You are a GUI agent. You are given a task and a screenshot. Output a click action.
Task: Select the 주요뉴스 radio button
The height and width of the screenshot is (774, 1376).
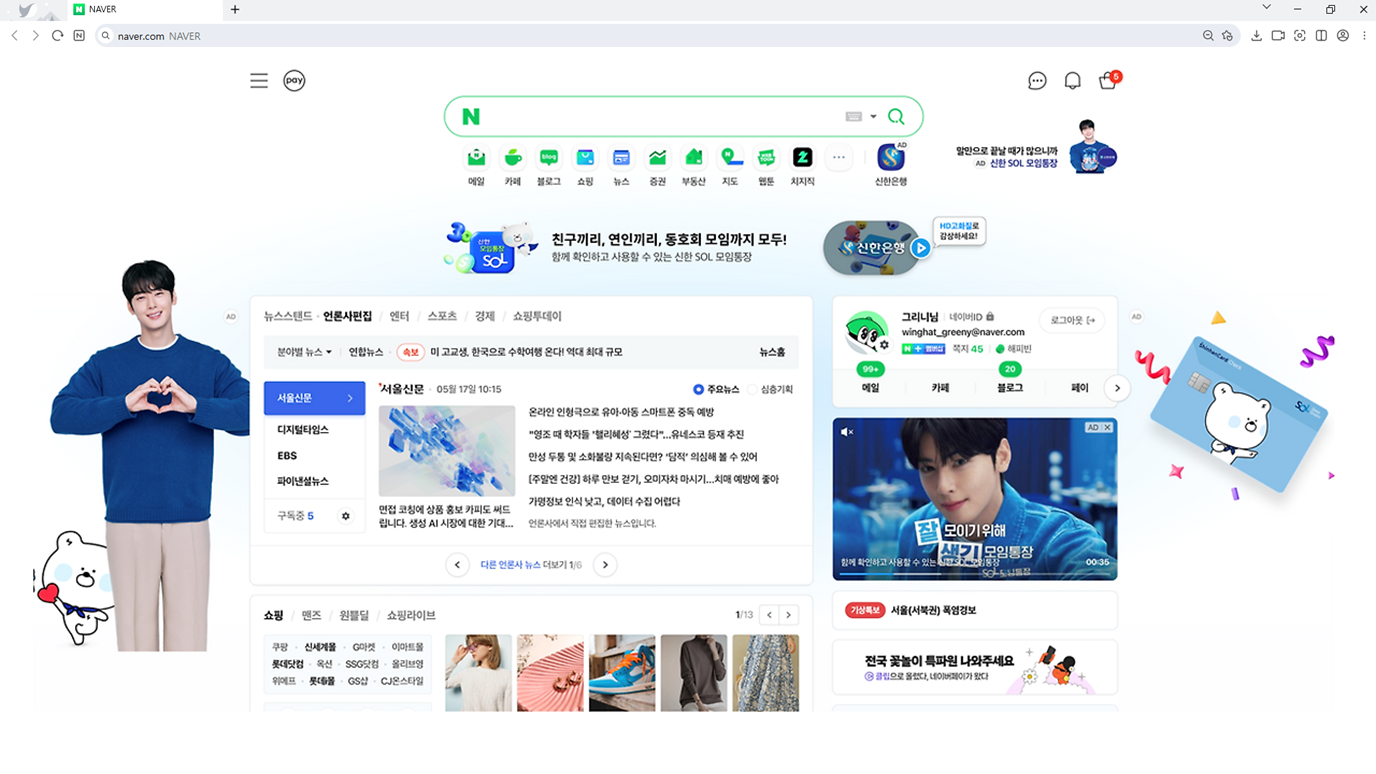(x=698, y=389)
